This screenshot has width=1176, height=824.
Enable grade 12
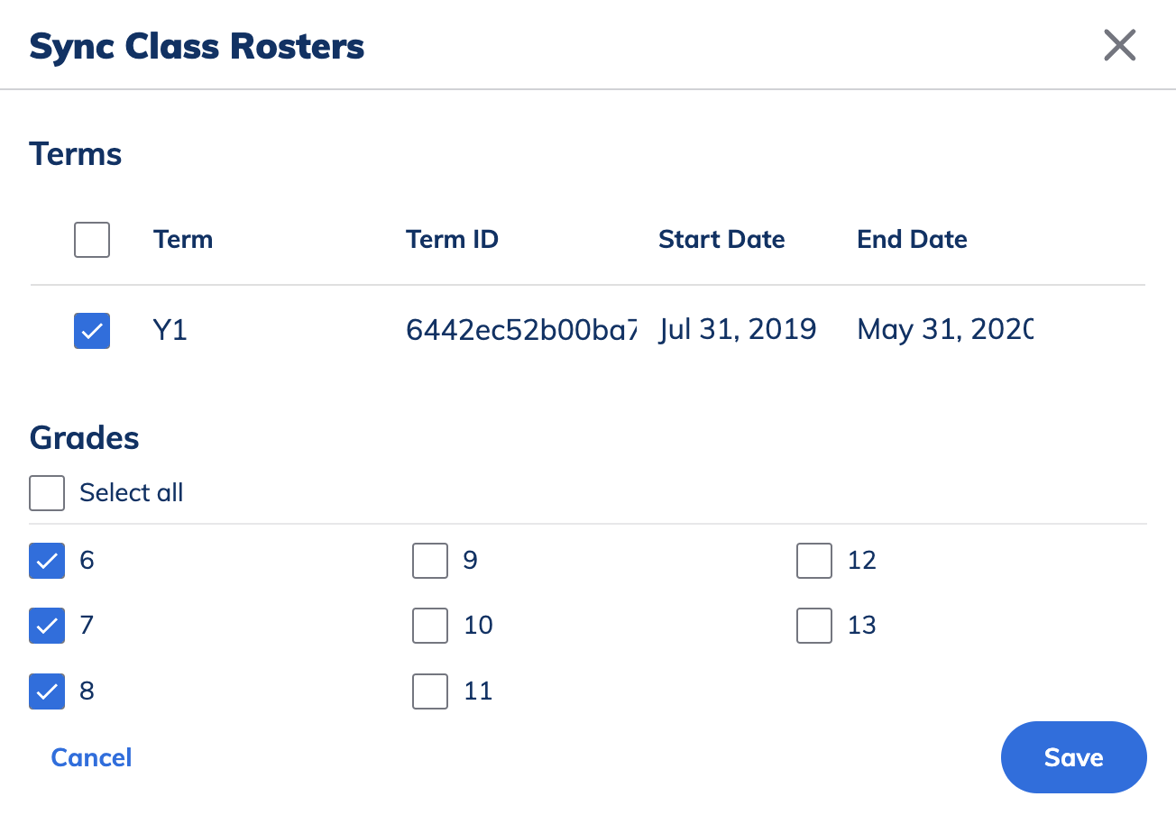(814, 560)
